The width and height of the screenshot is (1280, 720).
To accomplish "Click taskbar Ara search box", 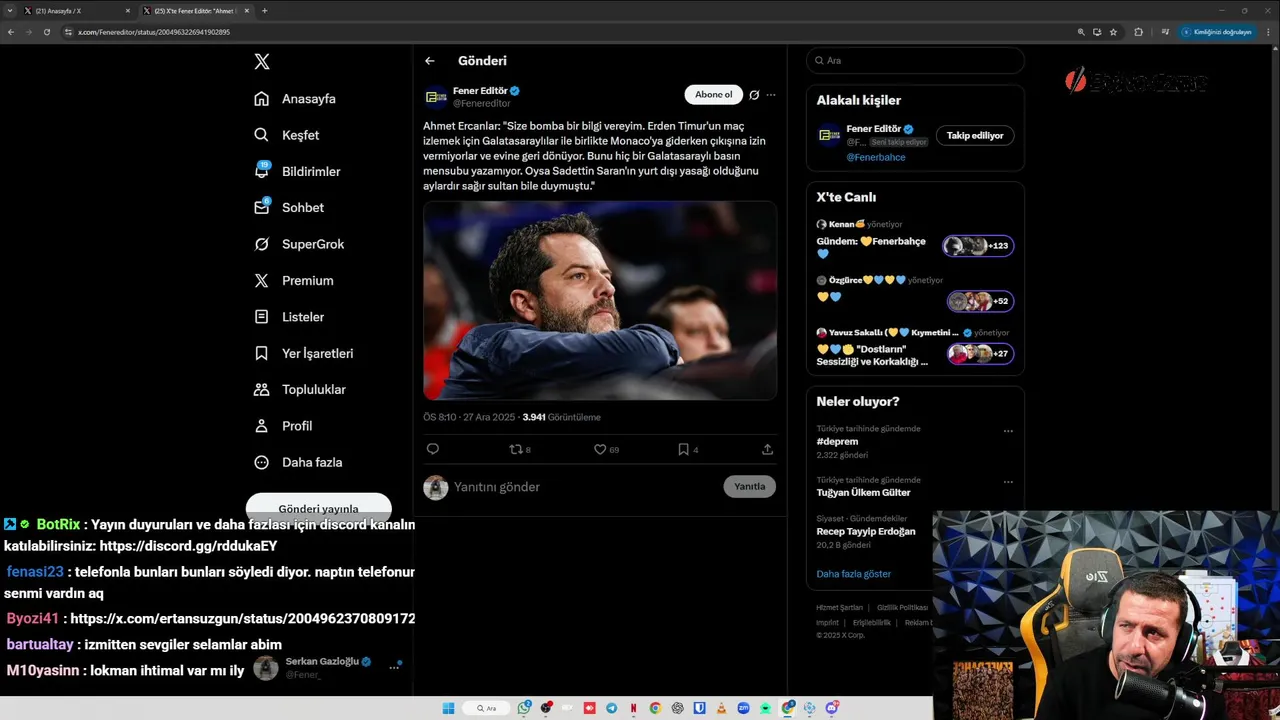I will point(487,708).
